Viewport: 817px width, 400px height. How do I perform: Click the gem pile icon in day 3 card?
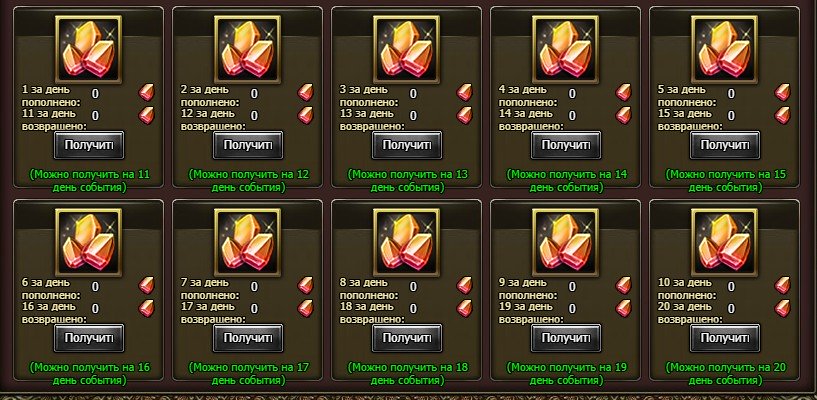point(406,49)
